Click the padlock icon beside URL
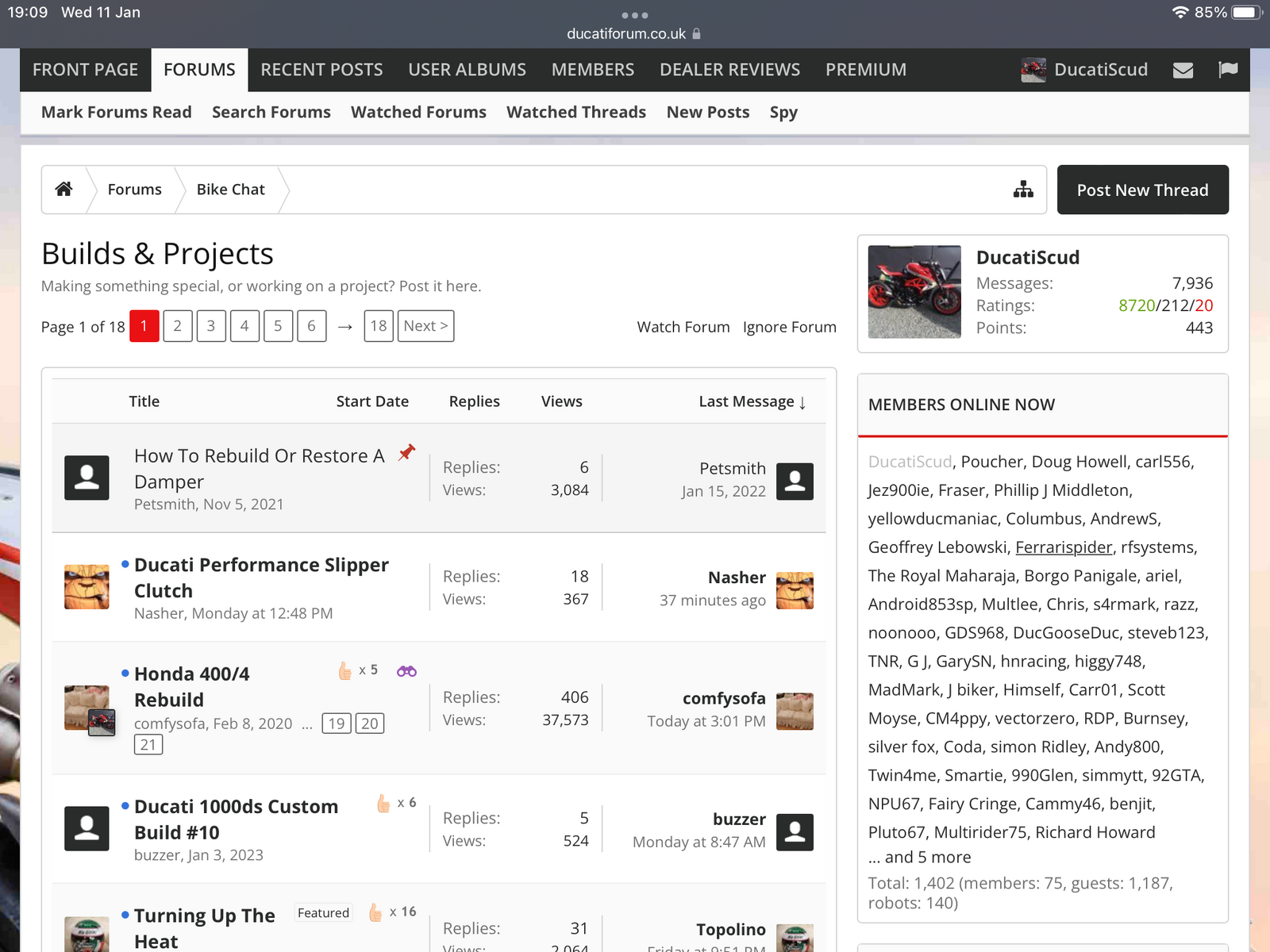Image resolution: width=1270 pixels, height=952 pixels. 697,34
